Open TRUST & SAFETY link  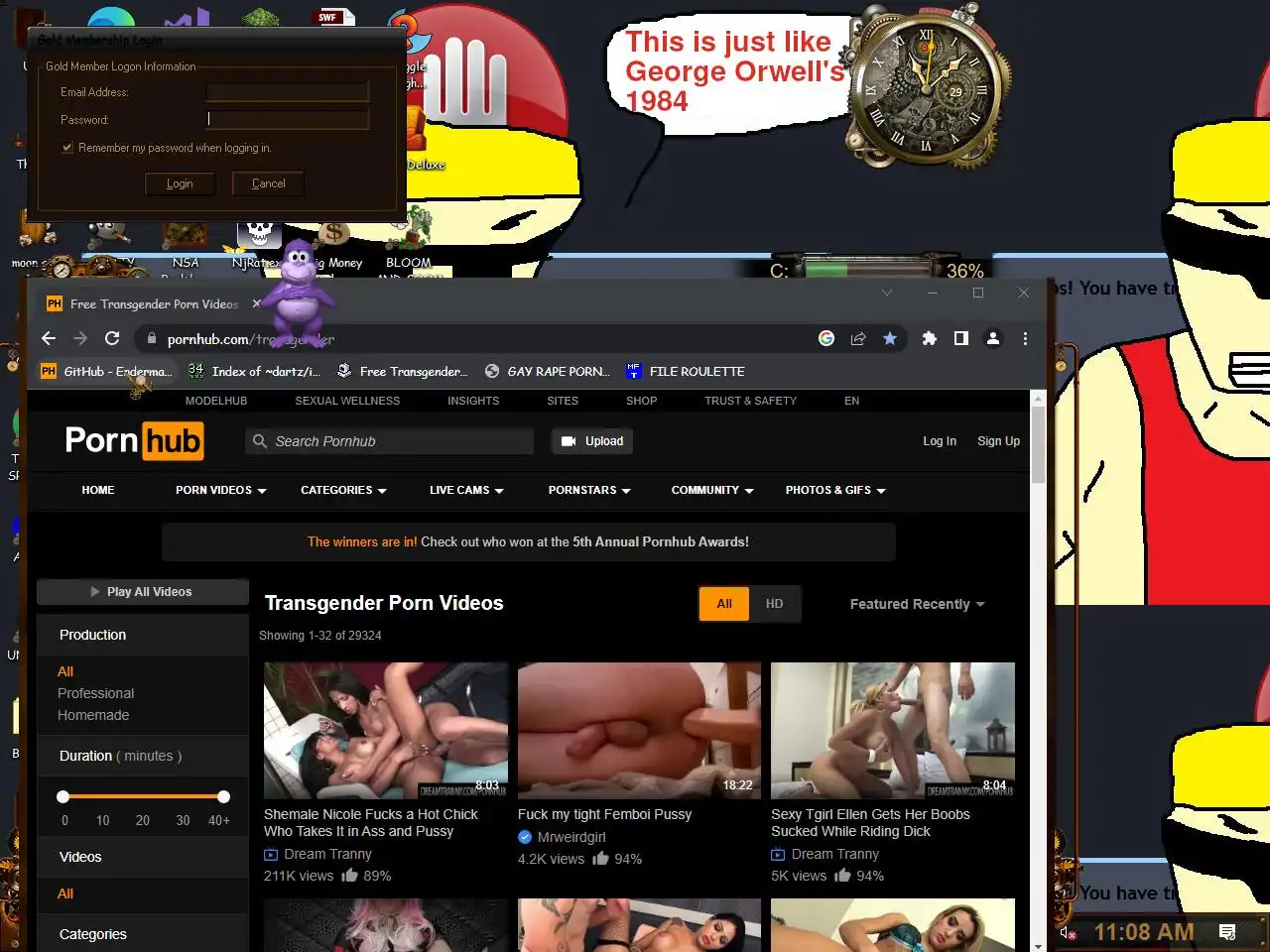point(750,401)
